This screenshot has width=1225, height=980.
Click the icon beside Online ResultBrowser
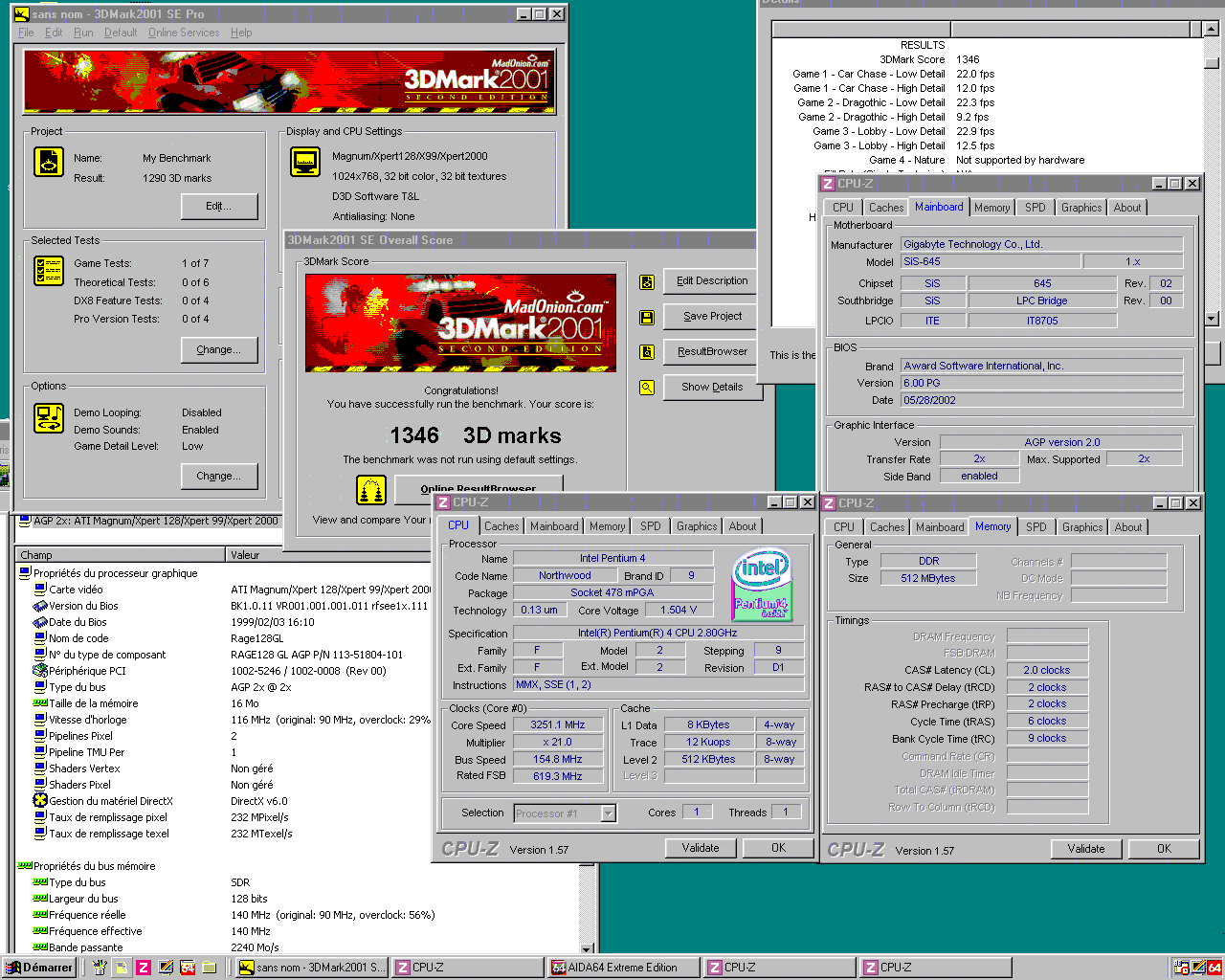(x=371, y=490)
